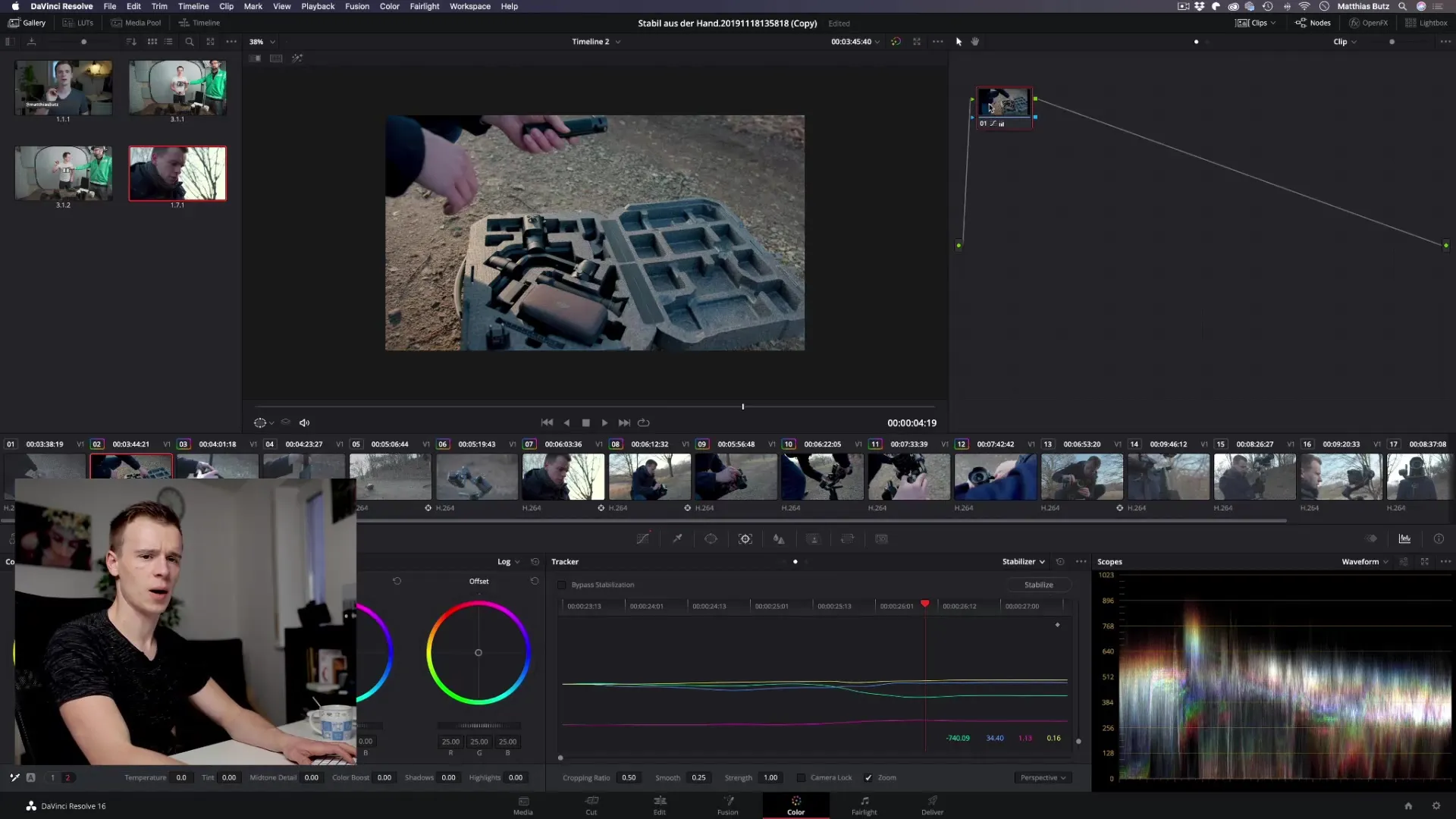Open the Fusion menu

click(x=357, y=6)
